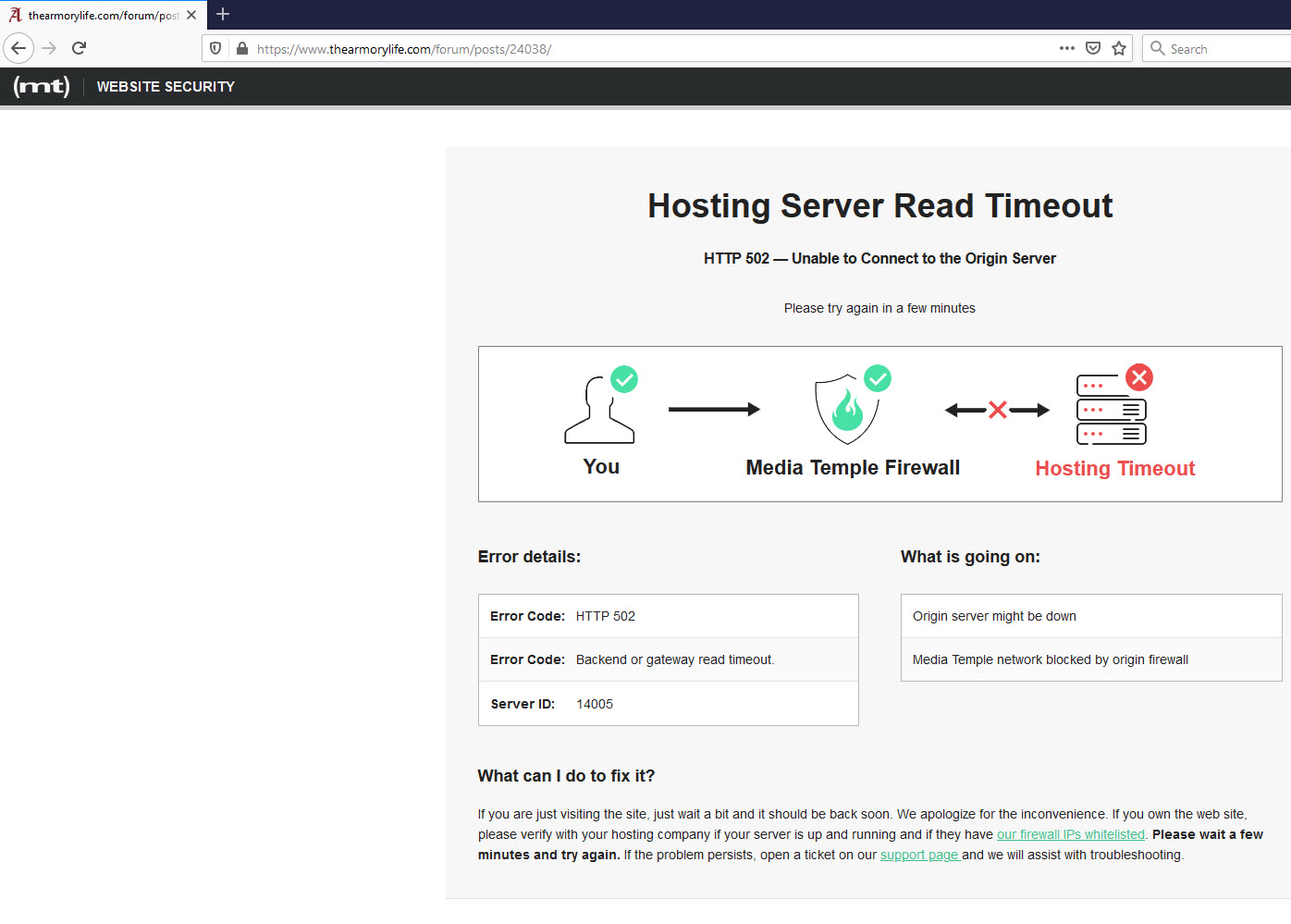Open the 'our firewall IPs whitelisted' link
The height and width of the screenshot is (924, 1291).
(x=1071, y=834)
